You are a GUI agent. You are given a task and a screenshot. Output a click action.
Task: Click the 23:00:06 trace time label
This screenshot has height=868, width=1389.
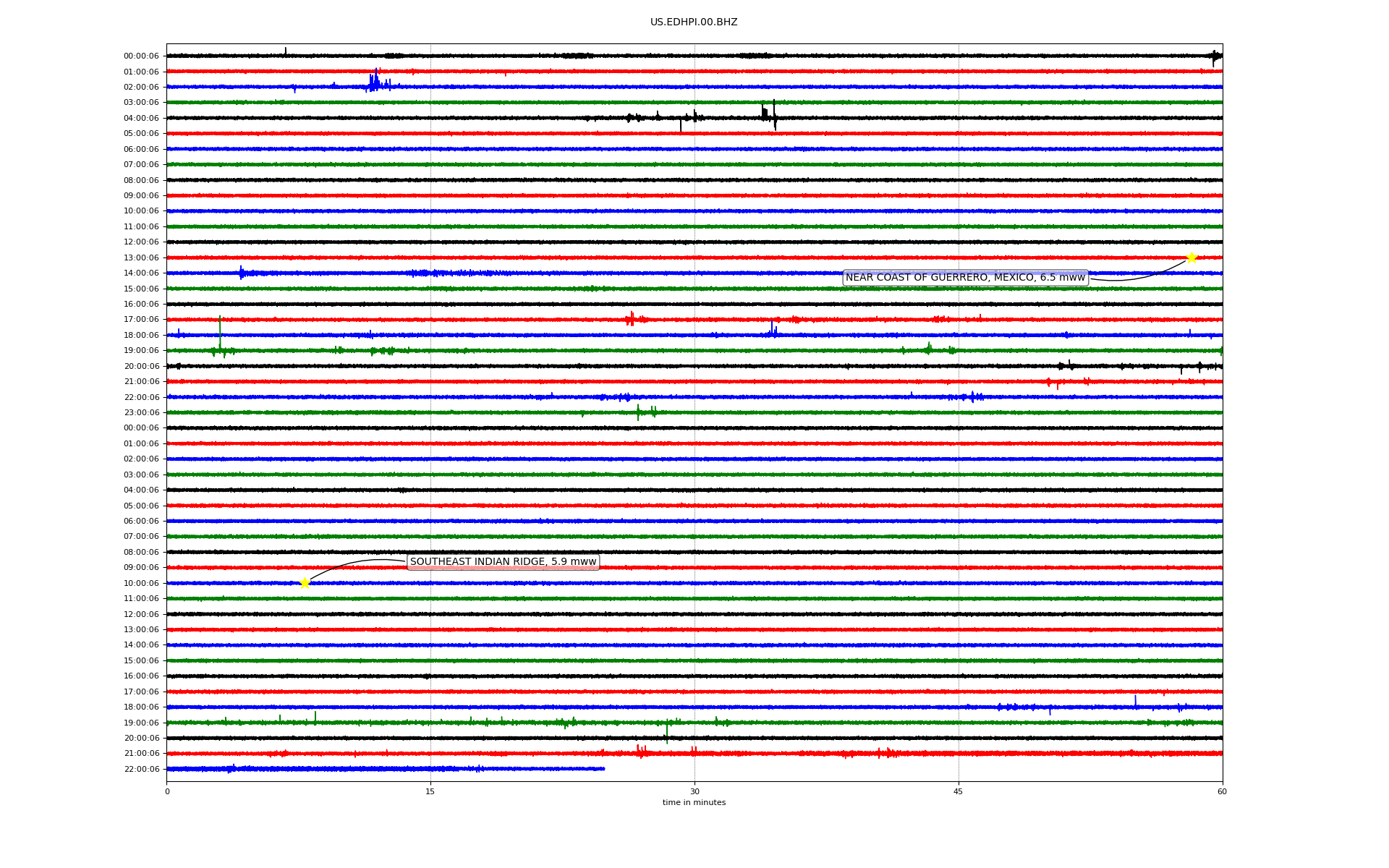click(141, 413)
